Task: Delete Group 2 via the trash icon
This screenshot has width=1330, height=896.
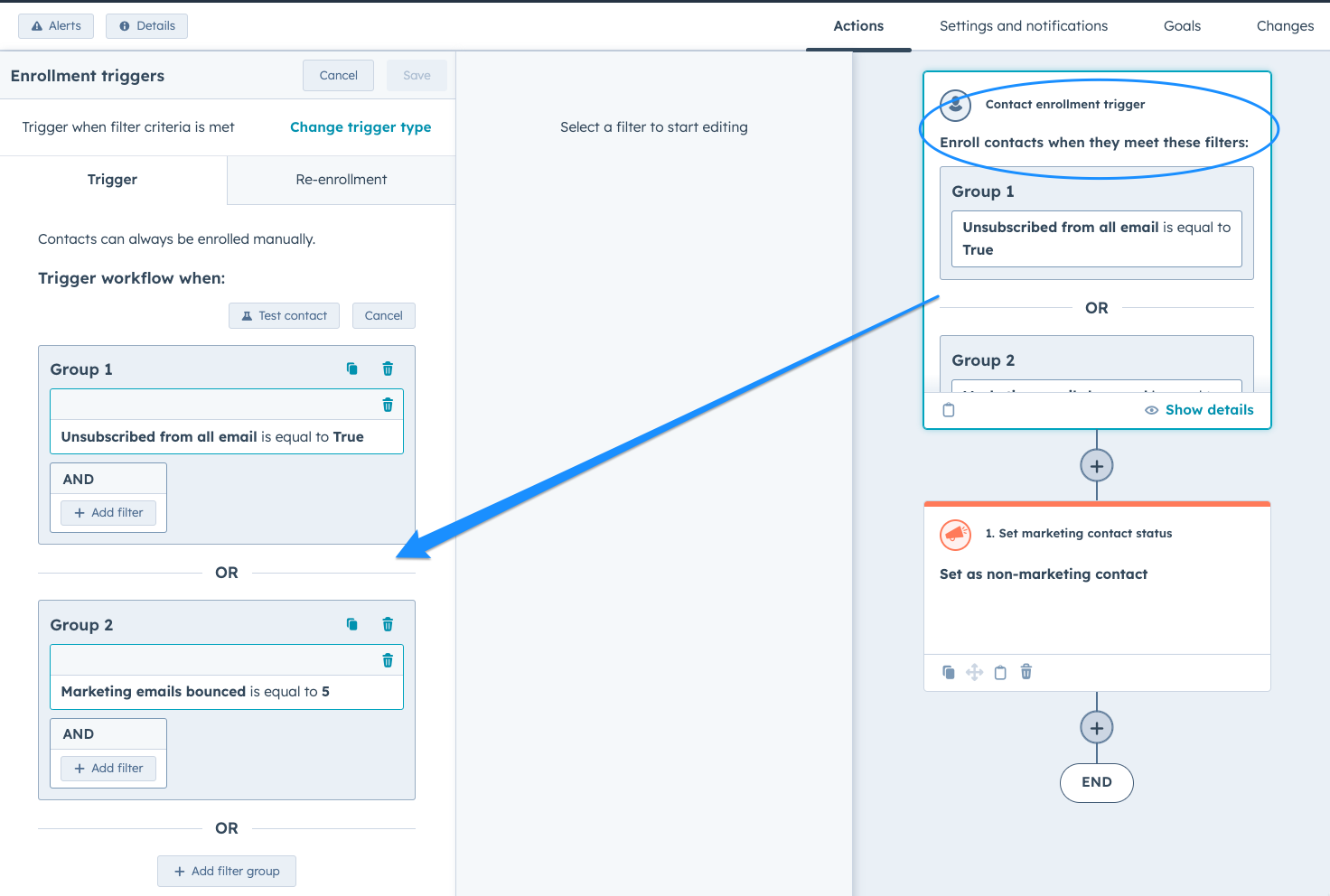Action: (x=388, y=624)
